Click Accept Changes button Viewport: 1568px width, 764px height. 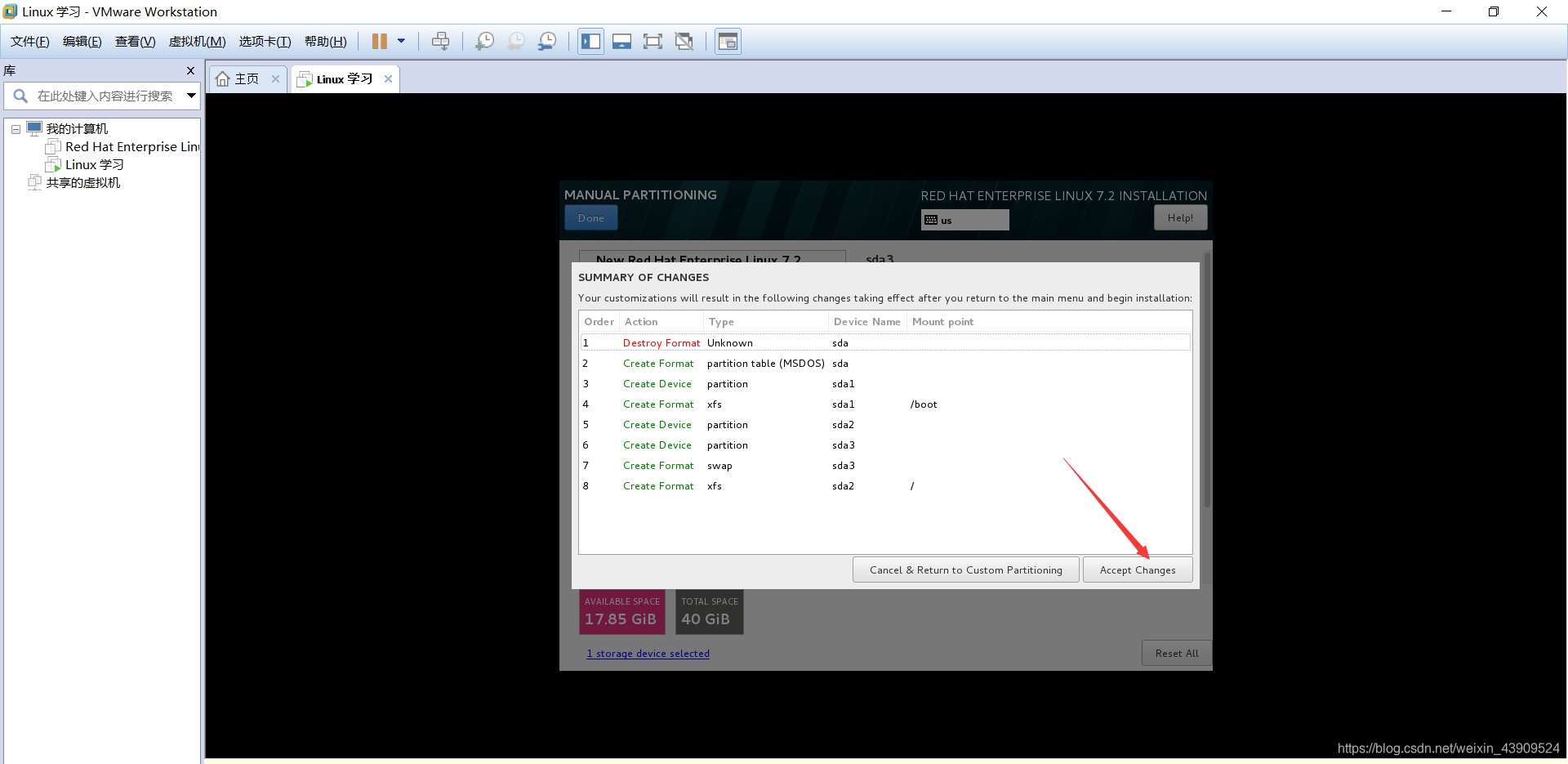click(1138, 570)
